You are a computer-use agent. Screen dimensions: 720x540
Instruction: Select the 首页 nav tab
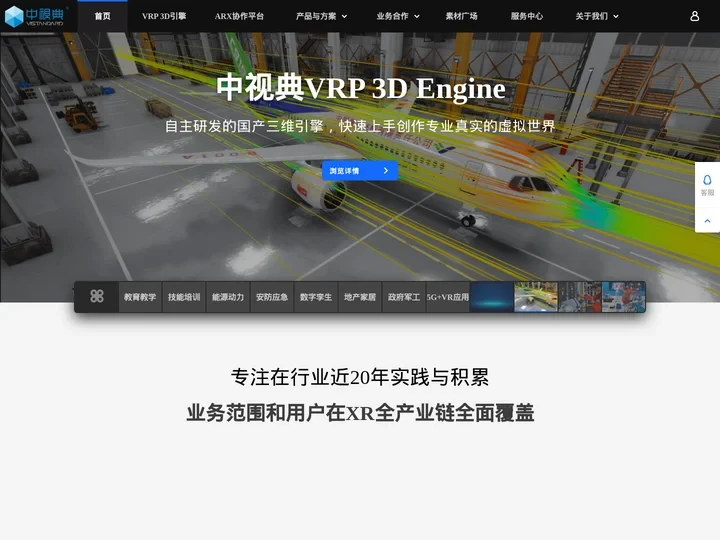click(102, 16)
